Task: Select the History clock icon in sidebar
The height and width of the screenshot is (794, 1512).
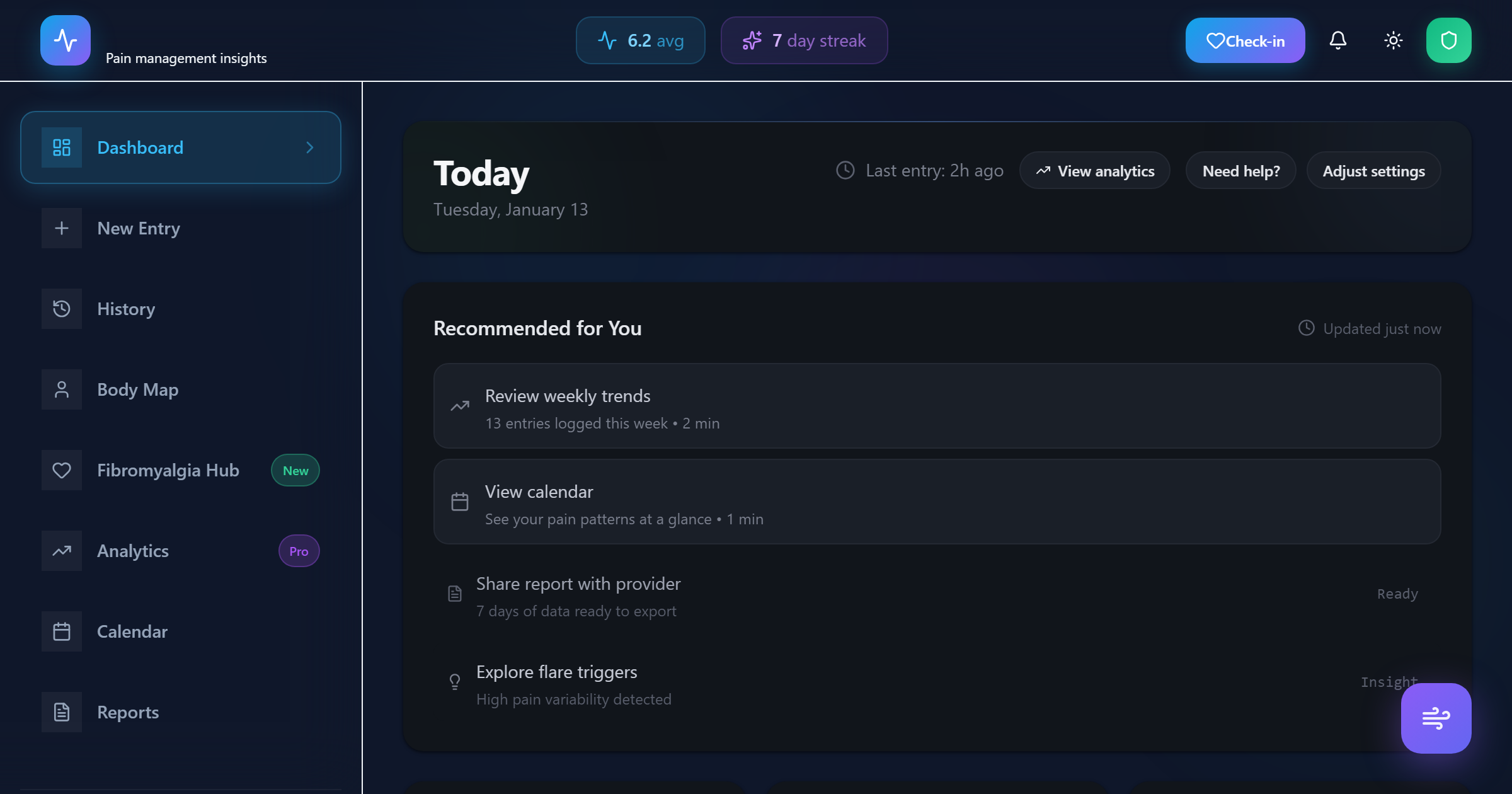Action: pos(61,309)
